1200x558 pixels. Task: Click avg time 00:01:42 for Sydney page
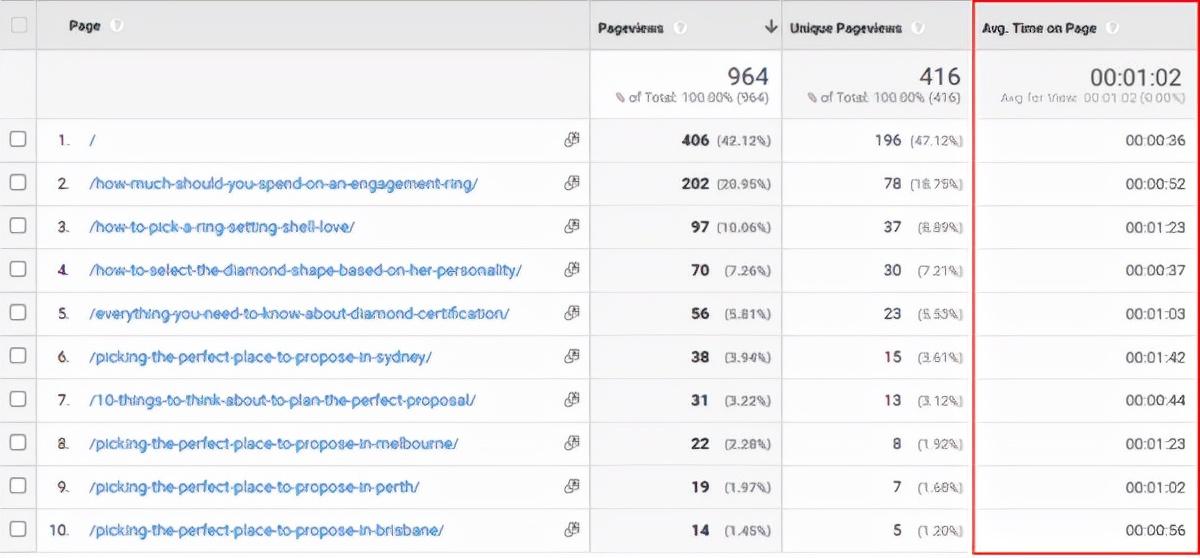tap(1155, 356)
